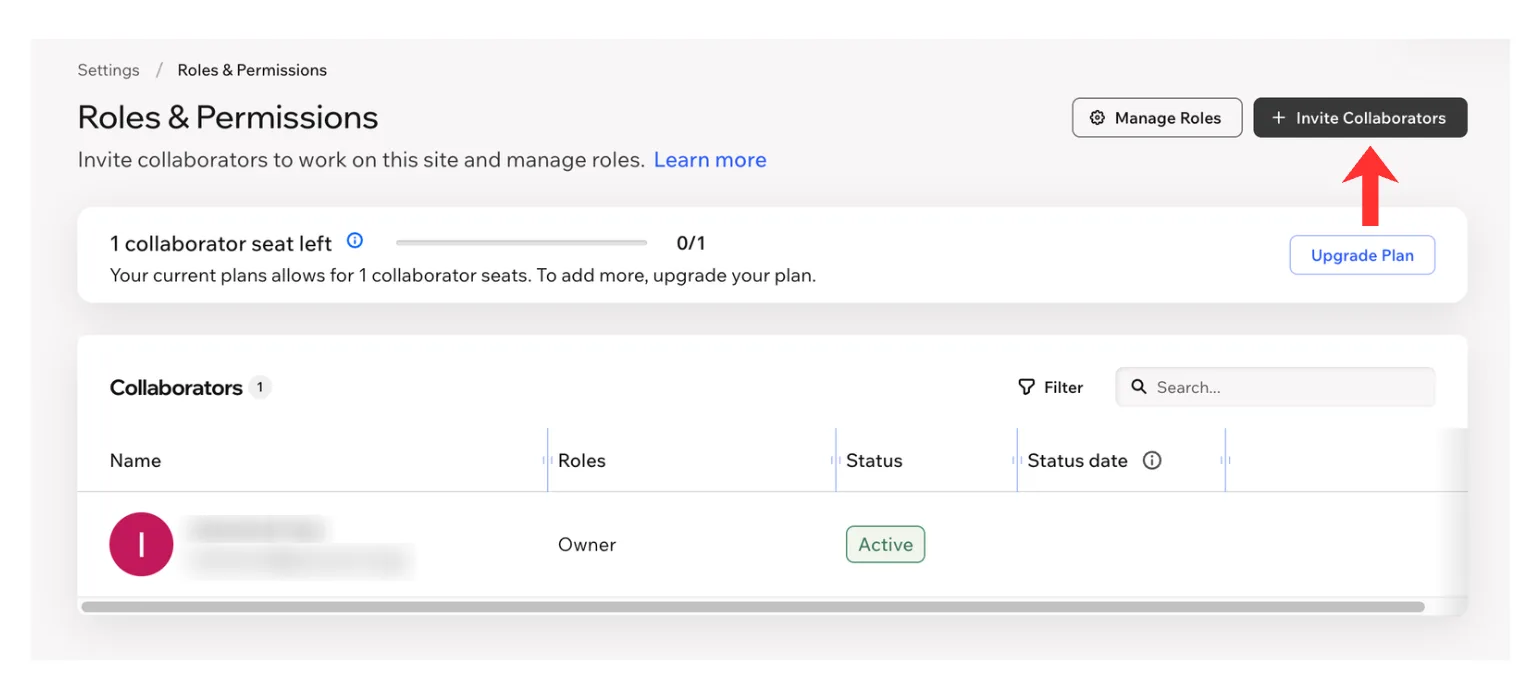Click into the Search collaborators field
Screen dimensions: 1536x698
1275,387
